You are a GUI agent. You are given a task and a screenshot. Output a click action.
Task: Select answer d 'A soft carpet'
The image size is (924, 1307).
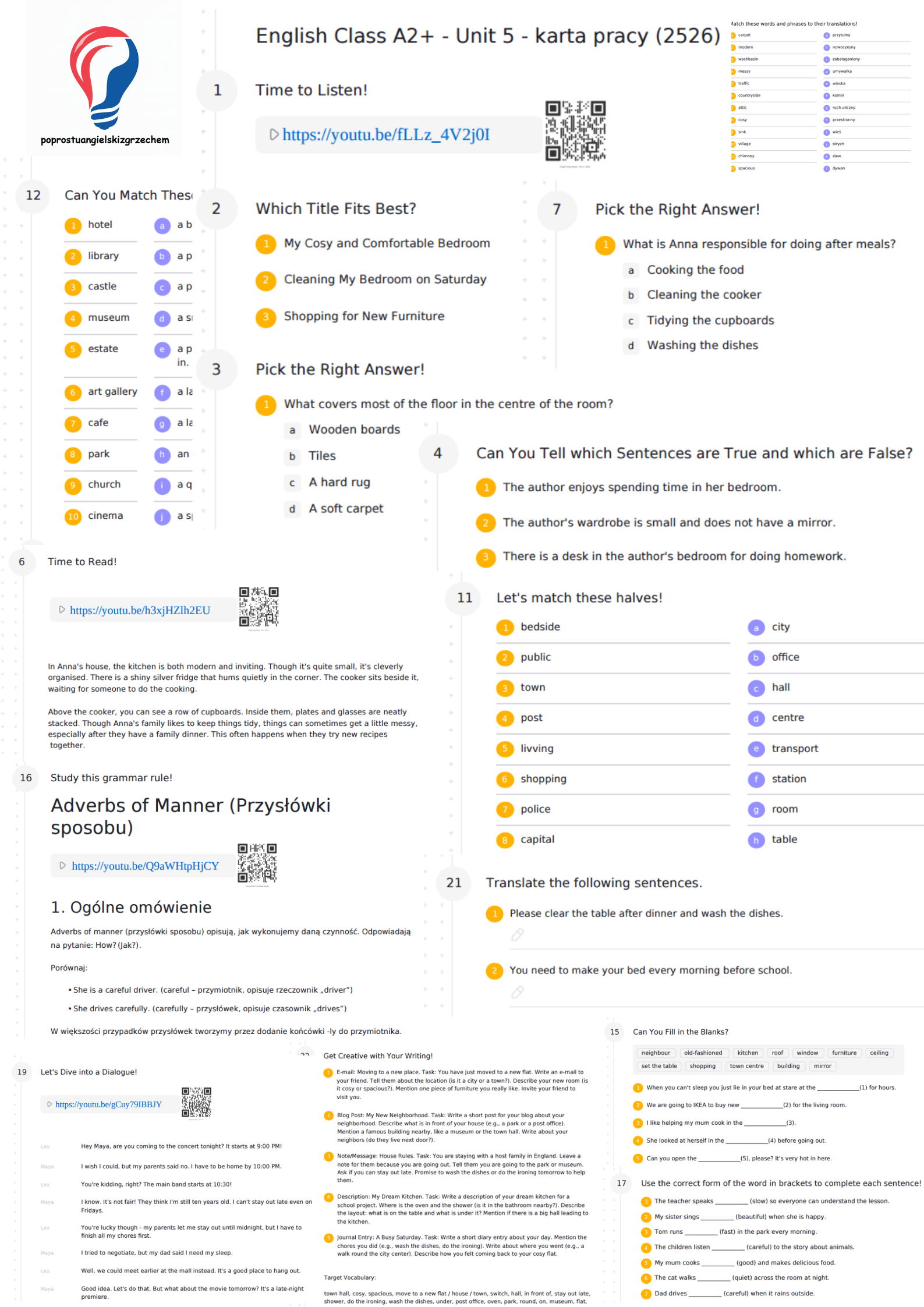pos(346,509)
